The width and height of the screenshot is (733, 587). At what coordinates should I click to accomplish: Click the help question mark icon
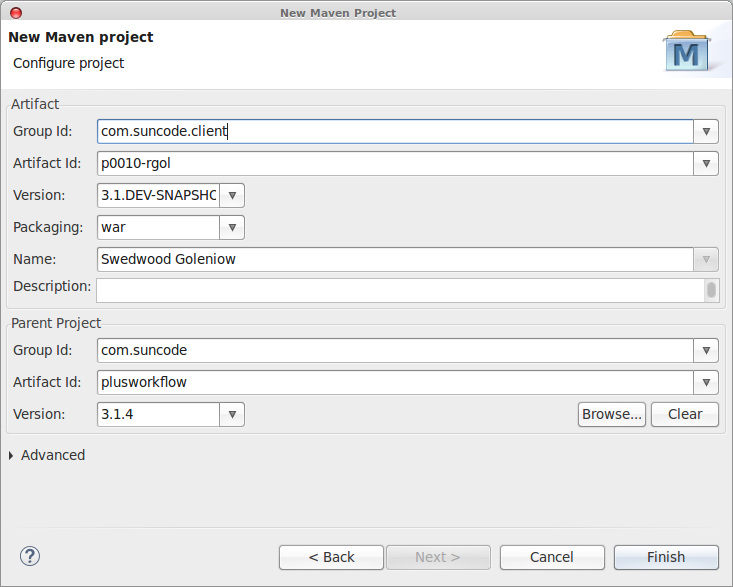click(x=30, y=556)
